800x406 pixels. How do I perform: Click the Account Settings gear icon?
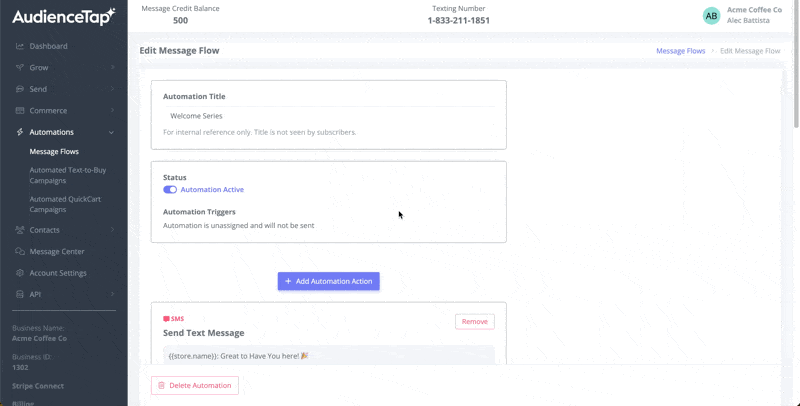20,273
